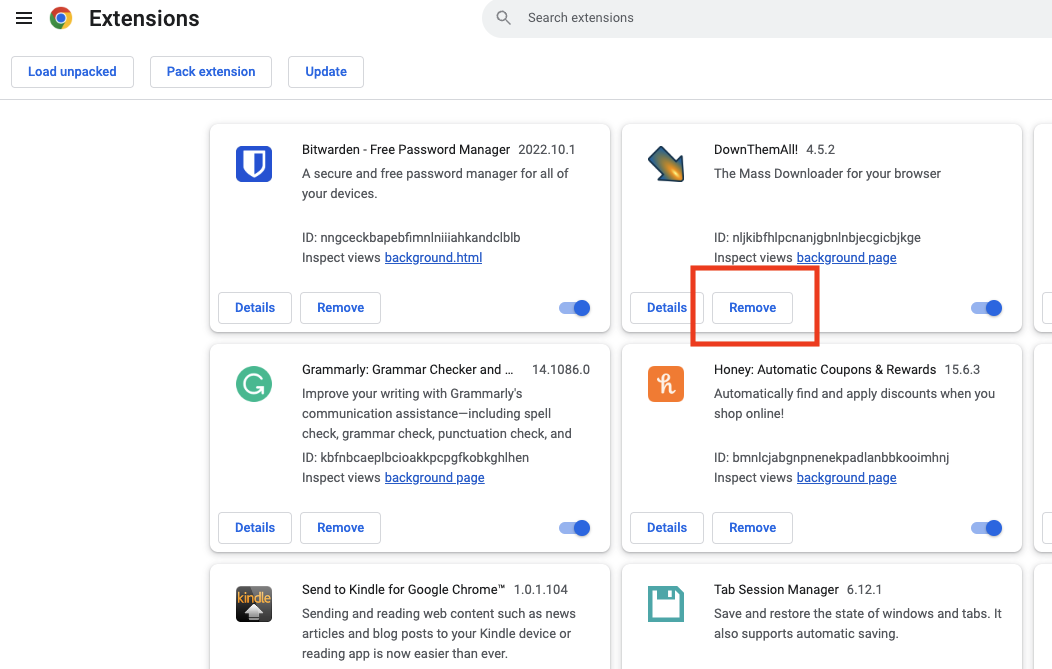The height and width of the screenshot is (669, 1052).
Task: Click Bitwarden version 2022.10.1
Action: click(547, 150)
